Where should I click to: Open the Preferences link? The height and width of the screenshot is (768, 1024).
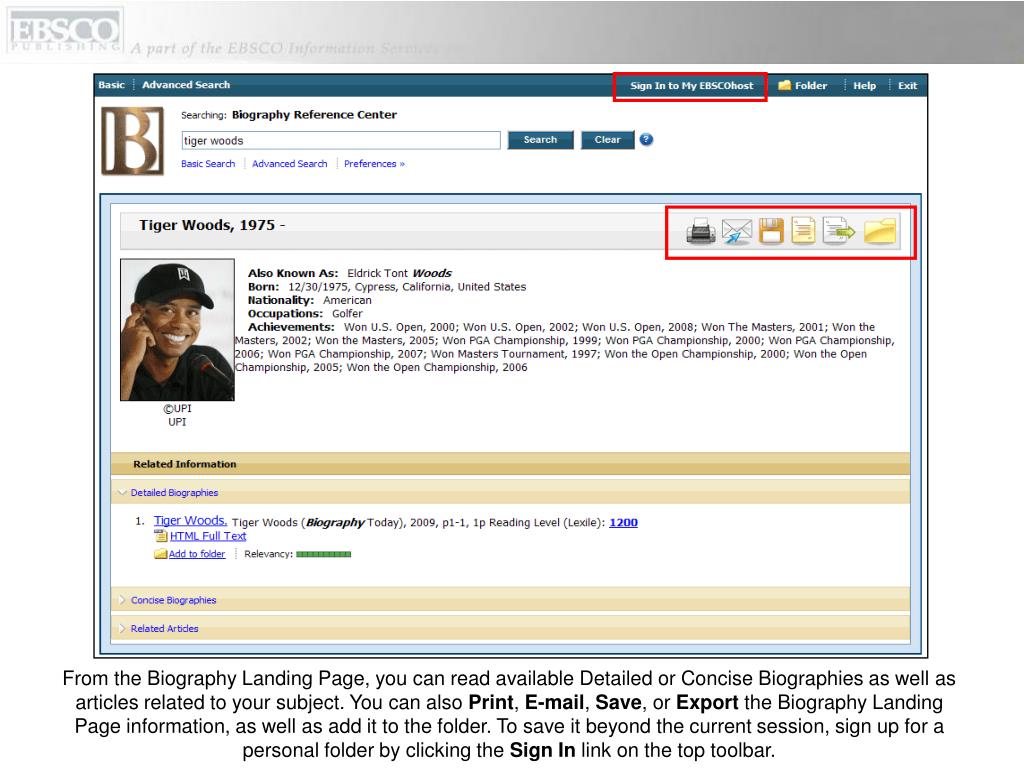click(x=374, y=164)
